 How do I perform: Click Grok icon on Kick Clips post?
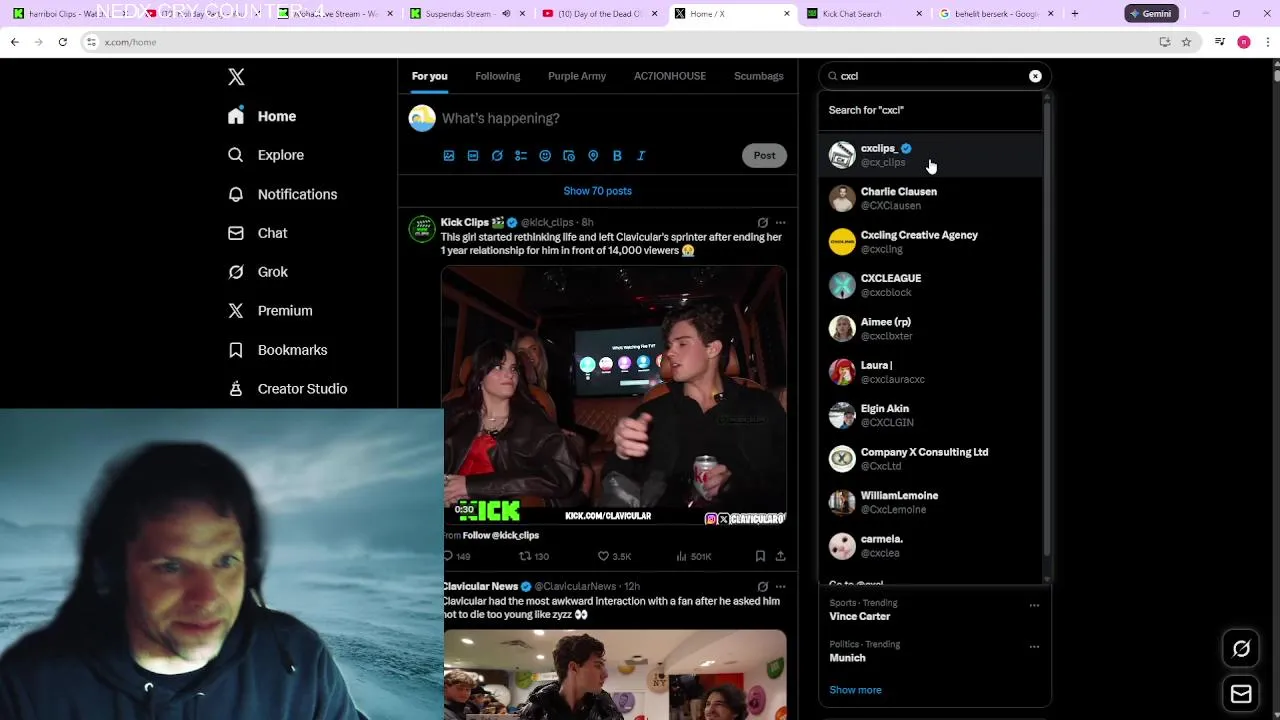[x=762, y=223]
